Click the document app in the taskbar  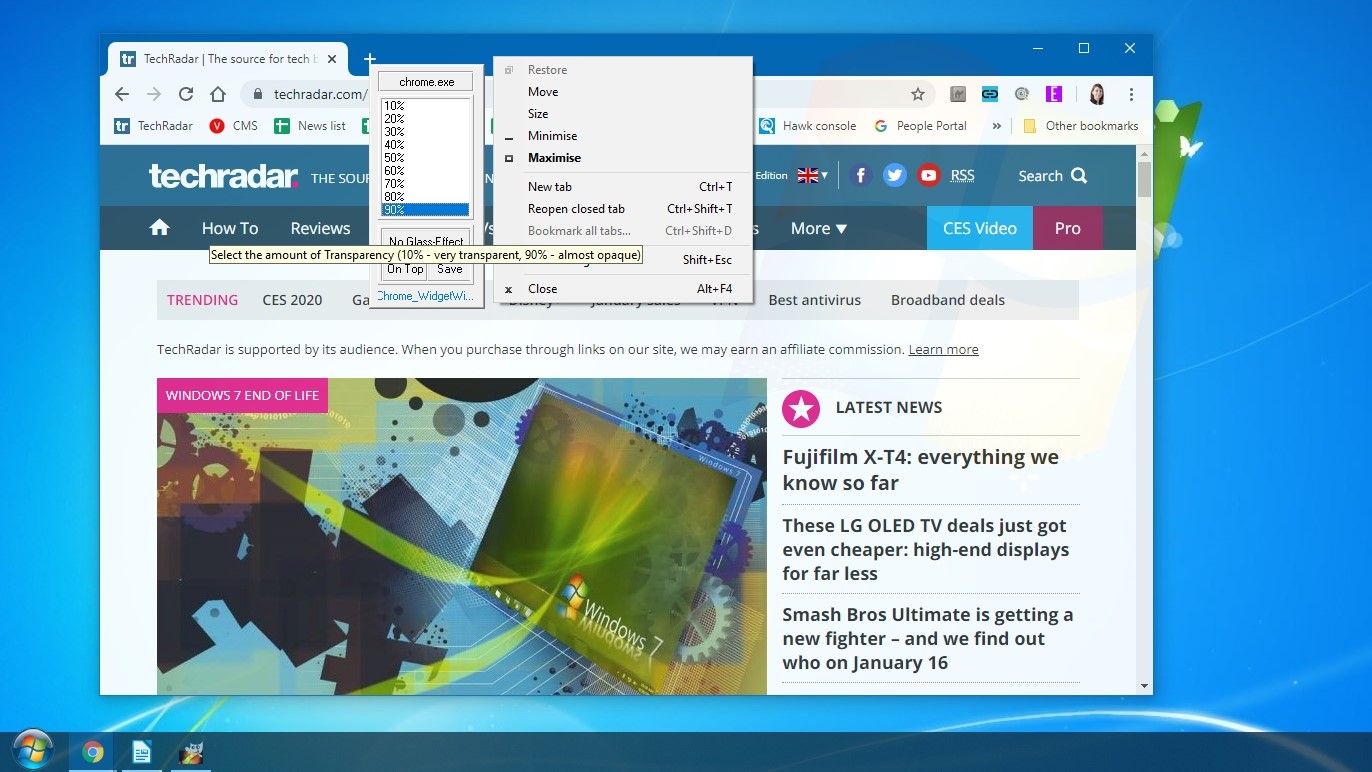pyautogui.click(x=141, y=753)
